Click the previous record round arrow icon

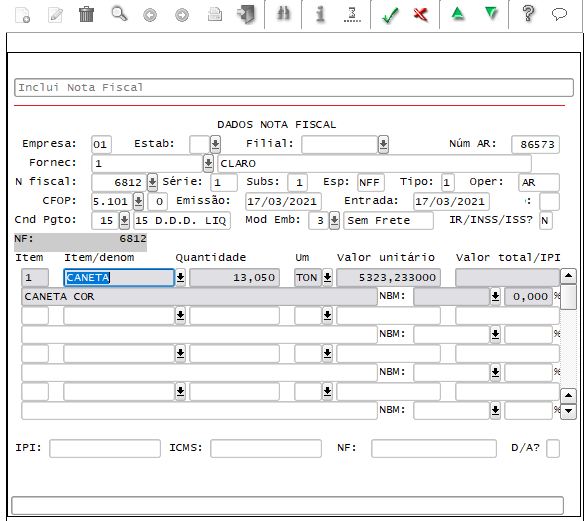coord(150,15)
